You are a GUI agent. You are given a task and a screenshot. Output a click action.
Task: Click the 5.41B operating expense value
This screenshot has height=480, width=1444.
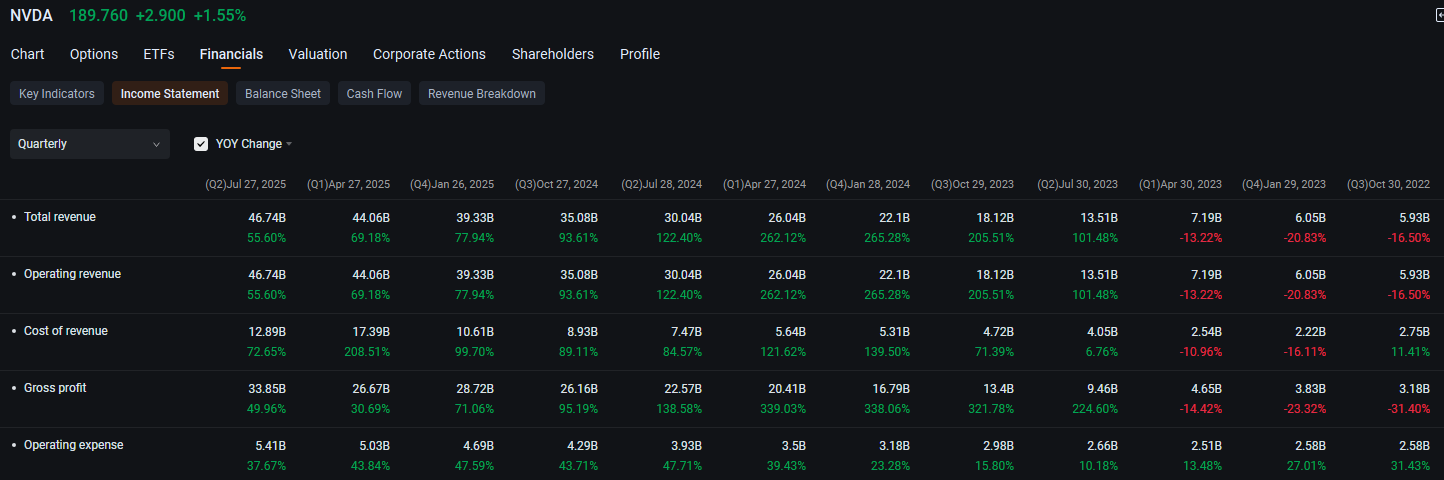click(x=270, y=445)
